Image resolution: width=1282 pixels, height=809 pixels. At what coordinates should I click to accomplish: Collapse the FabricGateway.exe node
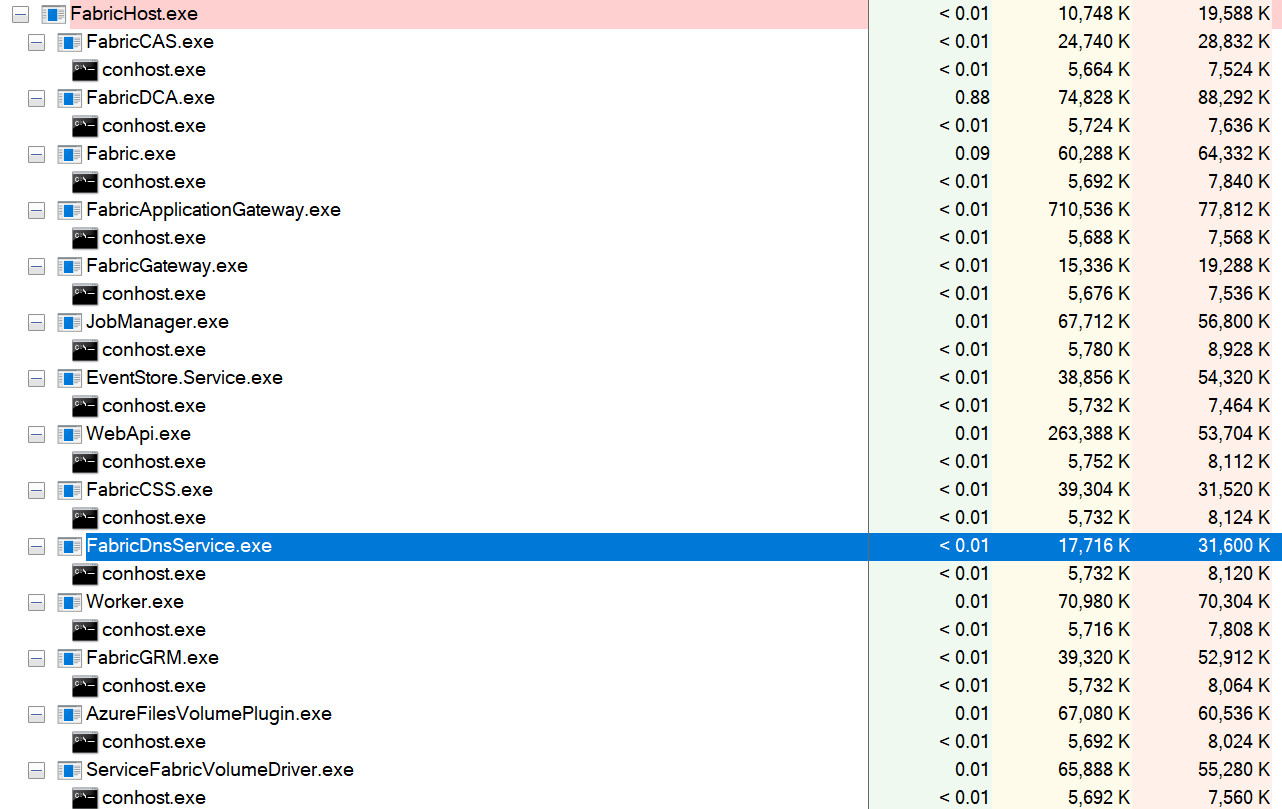point(36,266)
